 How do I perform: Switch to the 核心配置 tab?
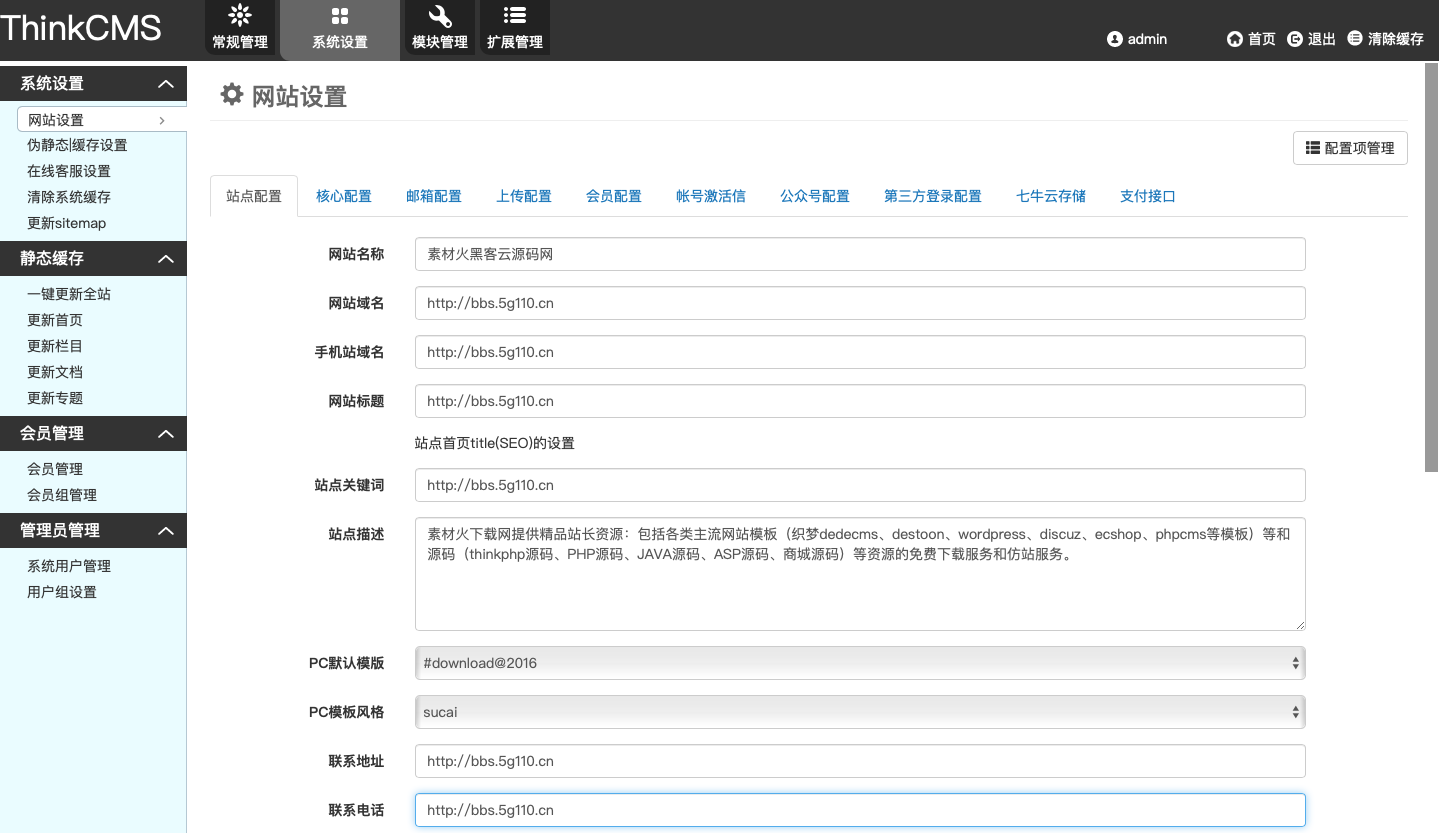point(344,196)
